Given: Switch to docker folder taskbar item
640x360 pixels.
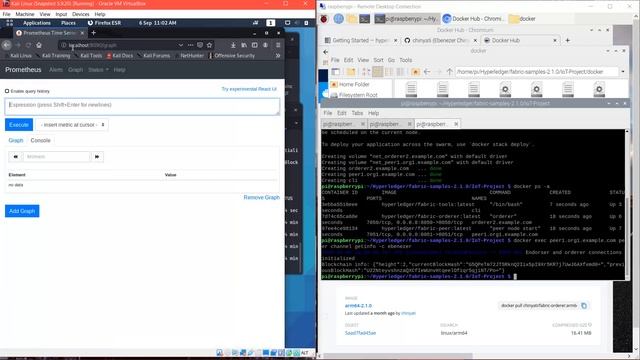Looking at the screenshot, I should tap(522, 19).
